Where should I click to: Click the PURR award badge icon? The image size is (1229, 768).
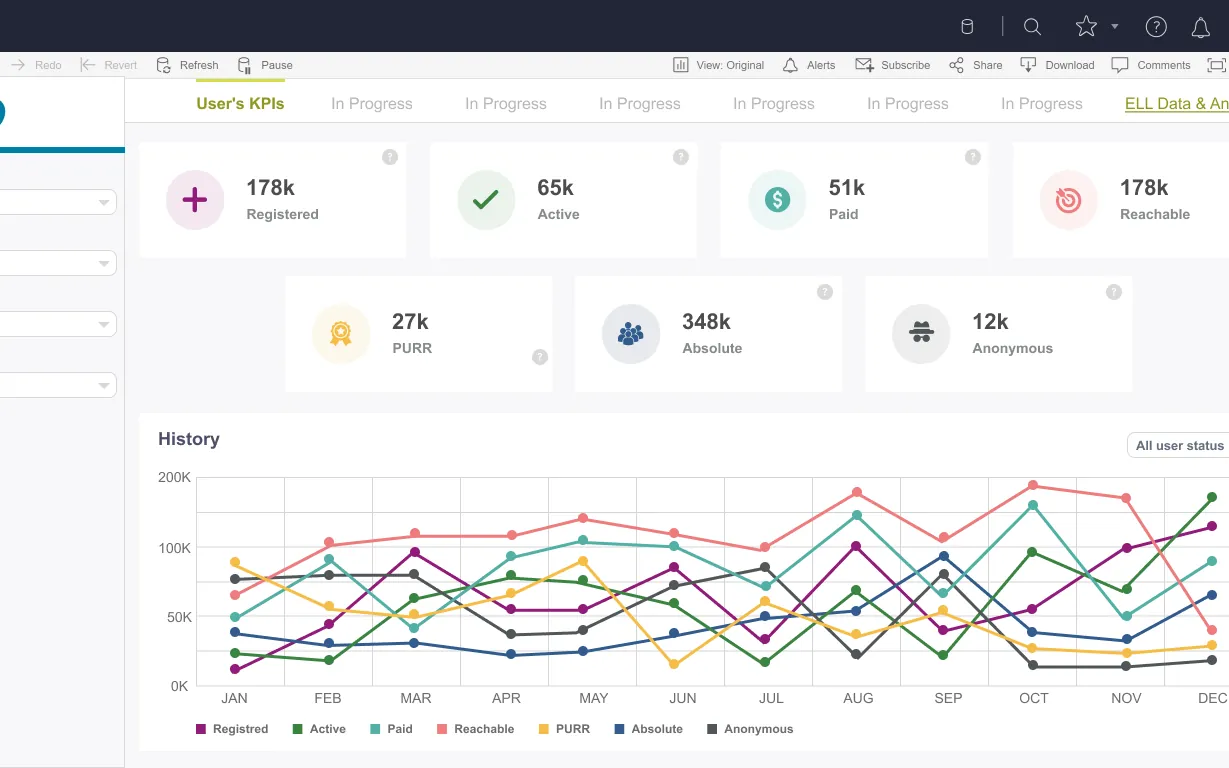[341, 334]
